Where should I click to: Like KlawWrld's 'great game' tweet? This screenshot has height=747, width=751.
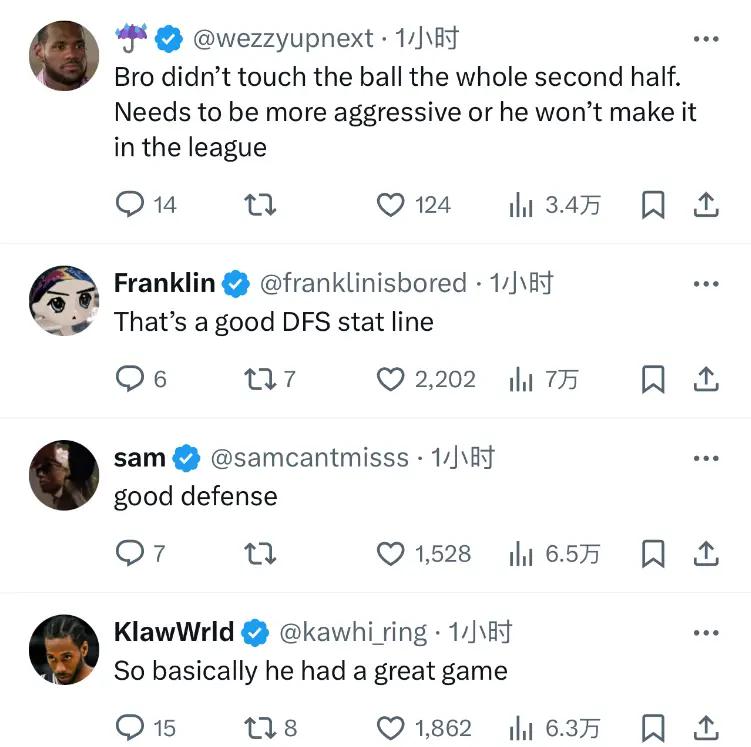(x=389, y=727)
